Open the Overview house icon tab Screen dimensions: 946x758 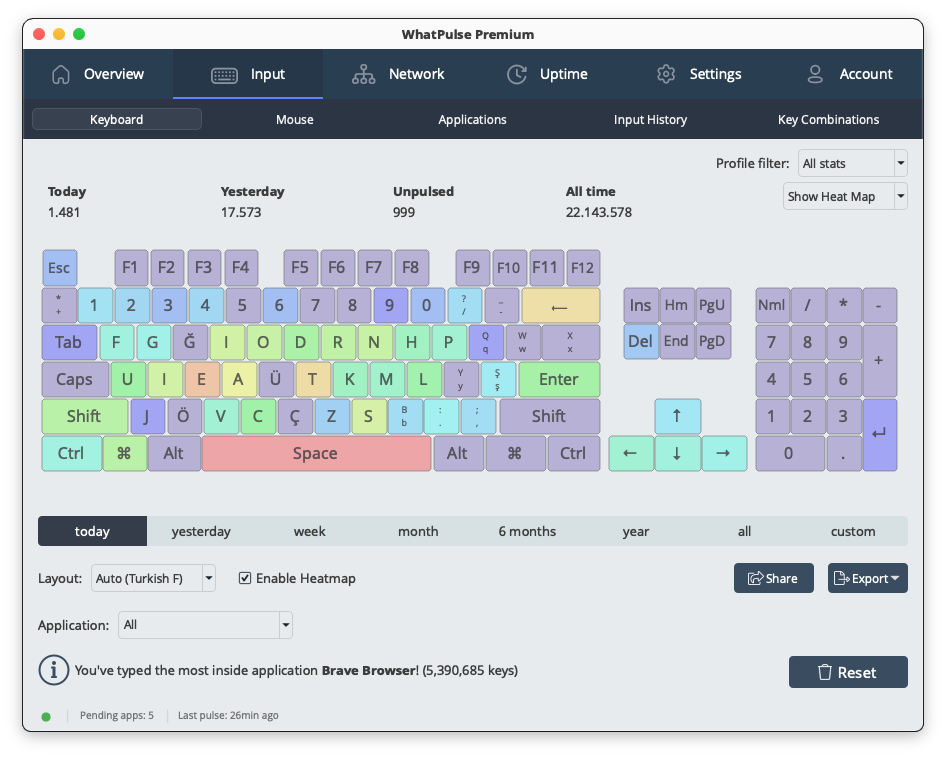(62, 74)
